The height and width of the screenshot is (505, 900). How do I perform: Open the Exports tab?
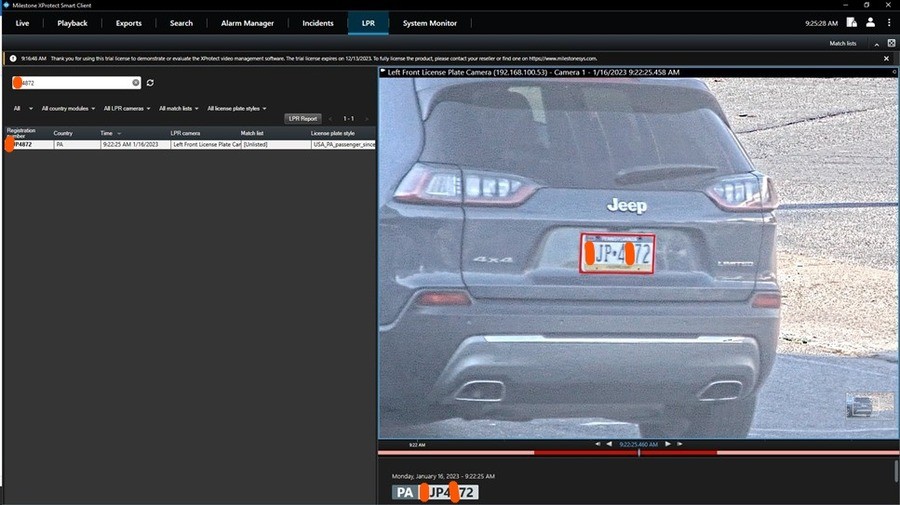(x=129, y=23)
